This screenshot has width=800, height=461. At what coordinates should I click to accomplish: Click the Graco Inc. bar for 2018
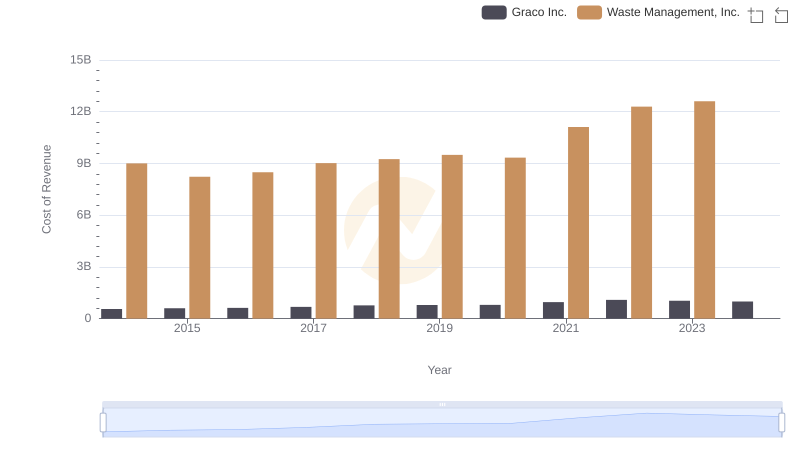(x=364, y=312)
